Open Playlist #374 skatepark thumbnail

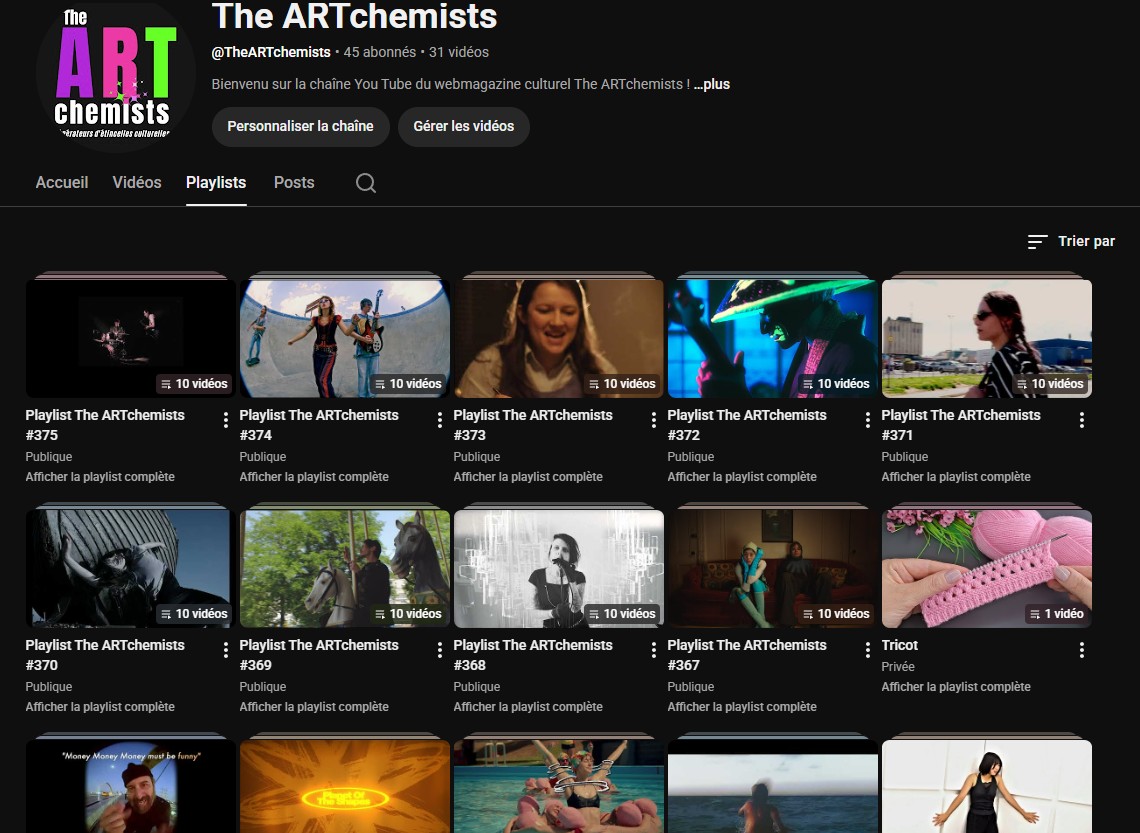tap(345, 338)
